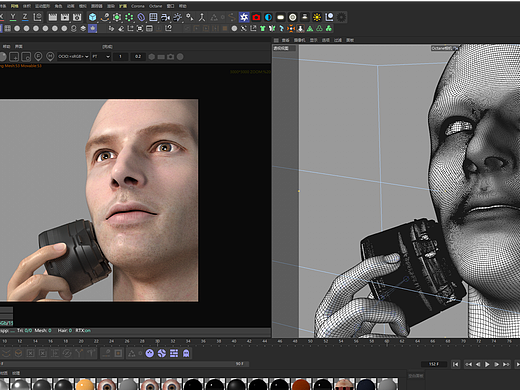Click the pick material M pin icon

pyautogui.click(x=50, y=56)
